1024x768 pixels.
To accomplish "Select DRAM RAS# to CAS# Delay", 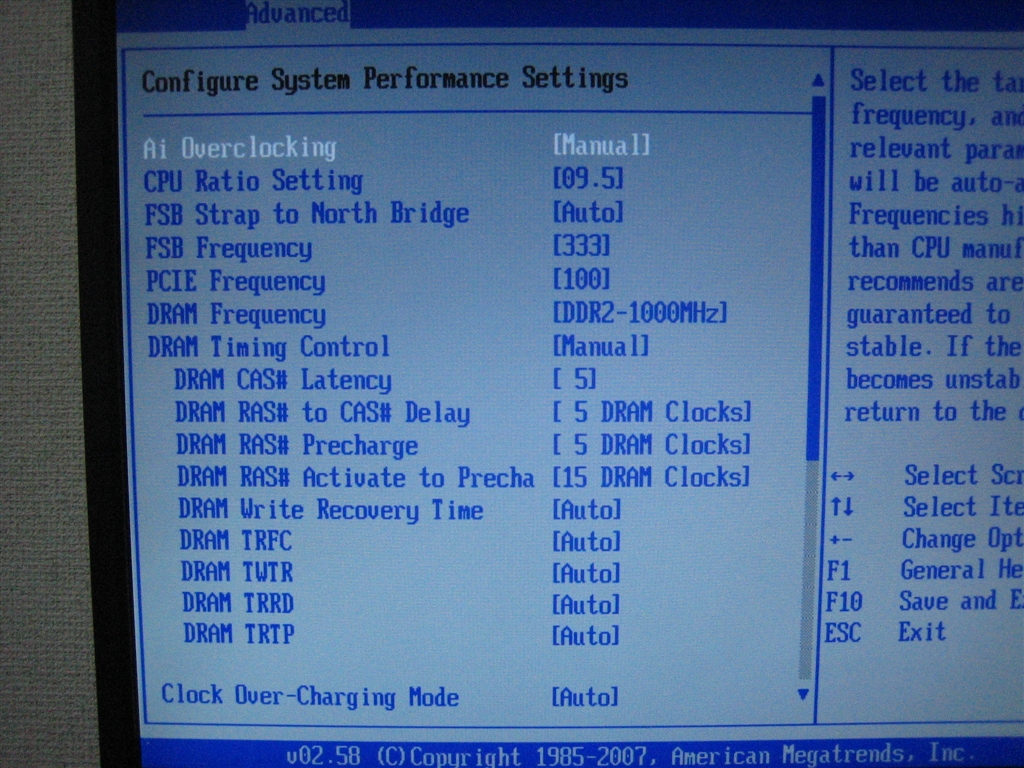I will tap(323, 413).
